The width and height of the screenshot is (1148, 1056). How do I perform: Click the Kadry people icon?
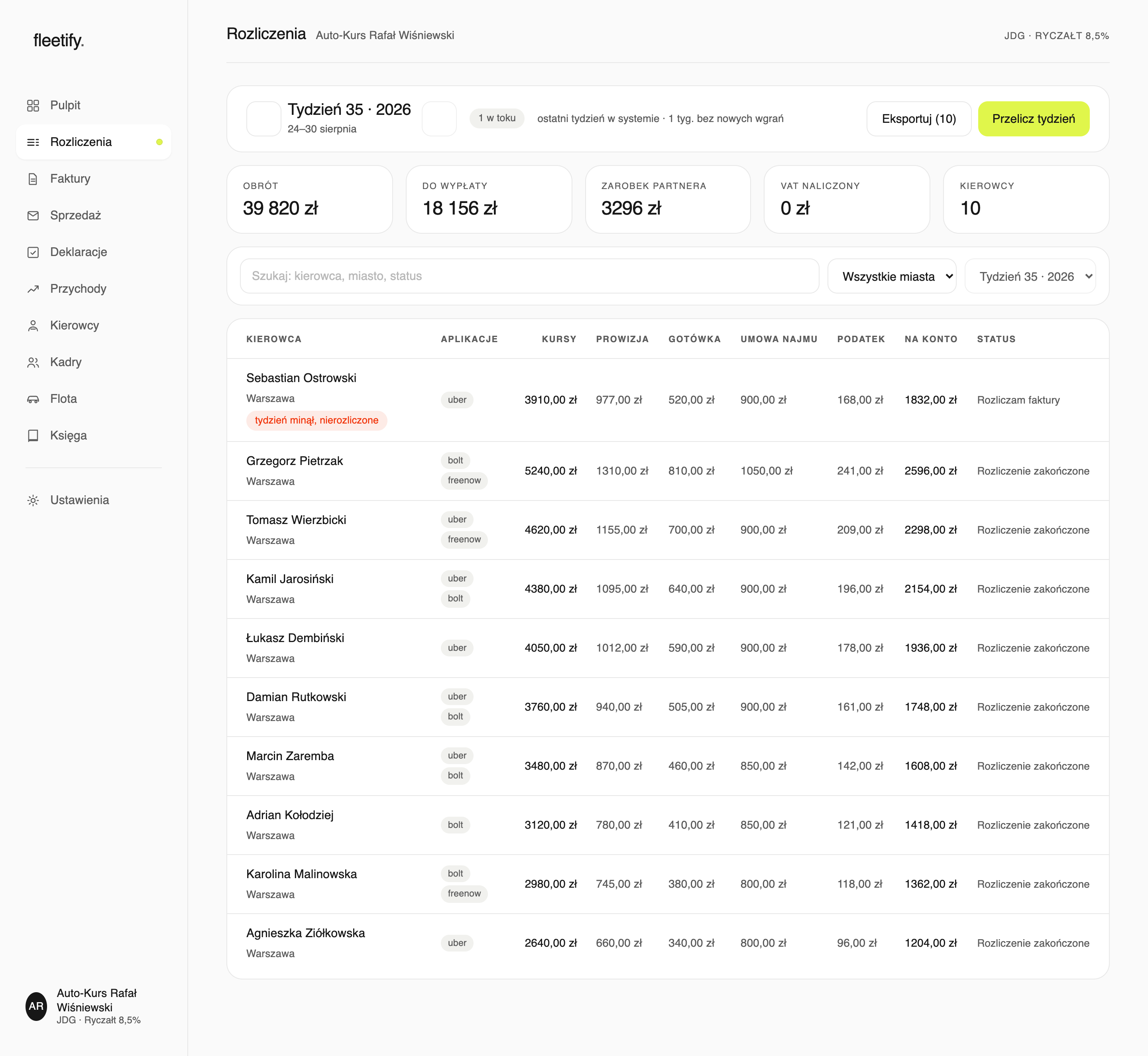33,362
